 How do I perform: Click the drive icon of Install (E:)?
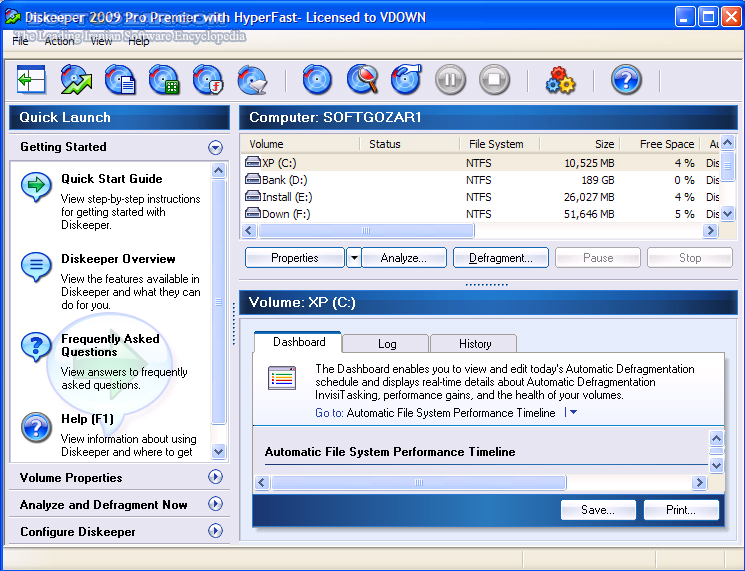coord(253,196)
